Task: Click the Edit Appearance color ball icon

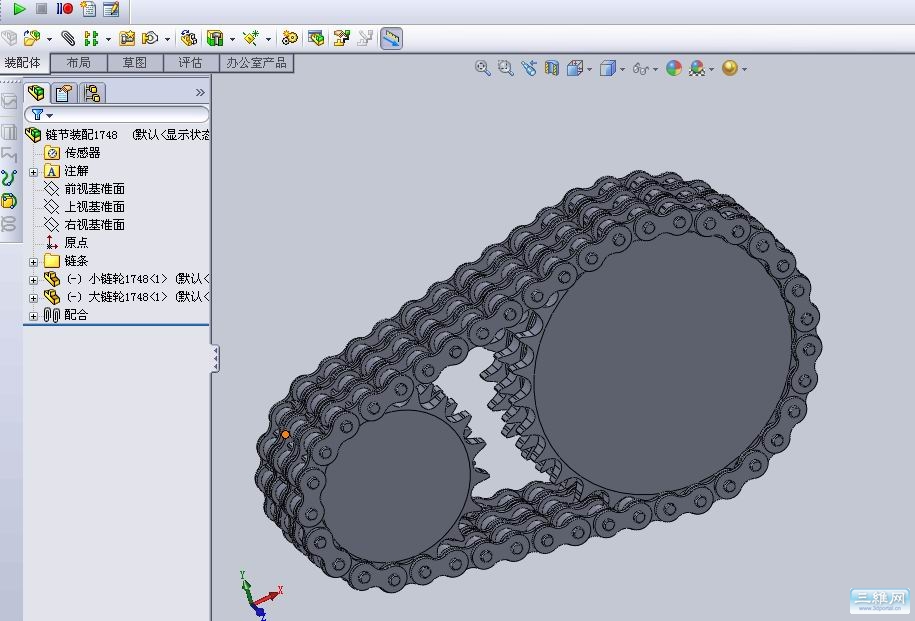Action: coord(674,68)
